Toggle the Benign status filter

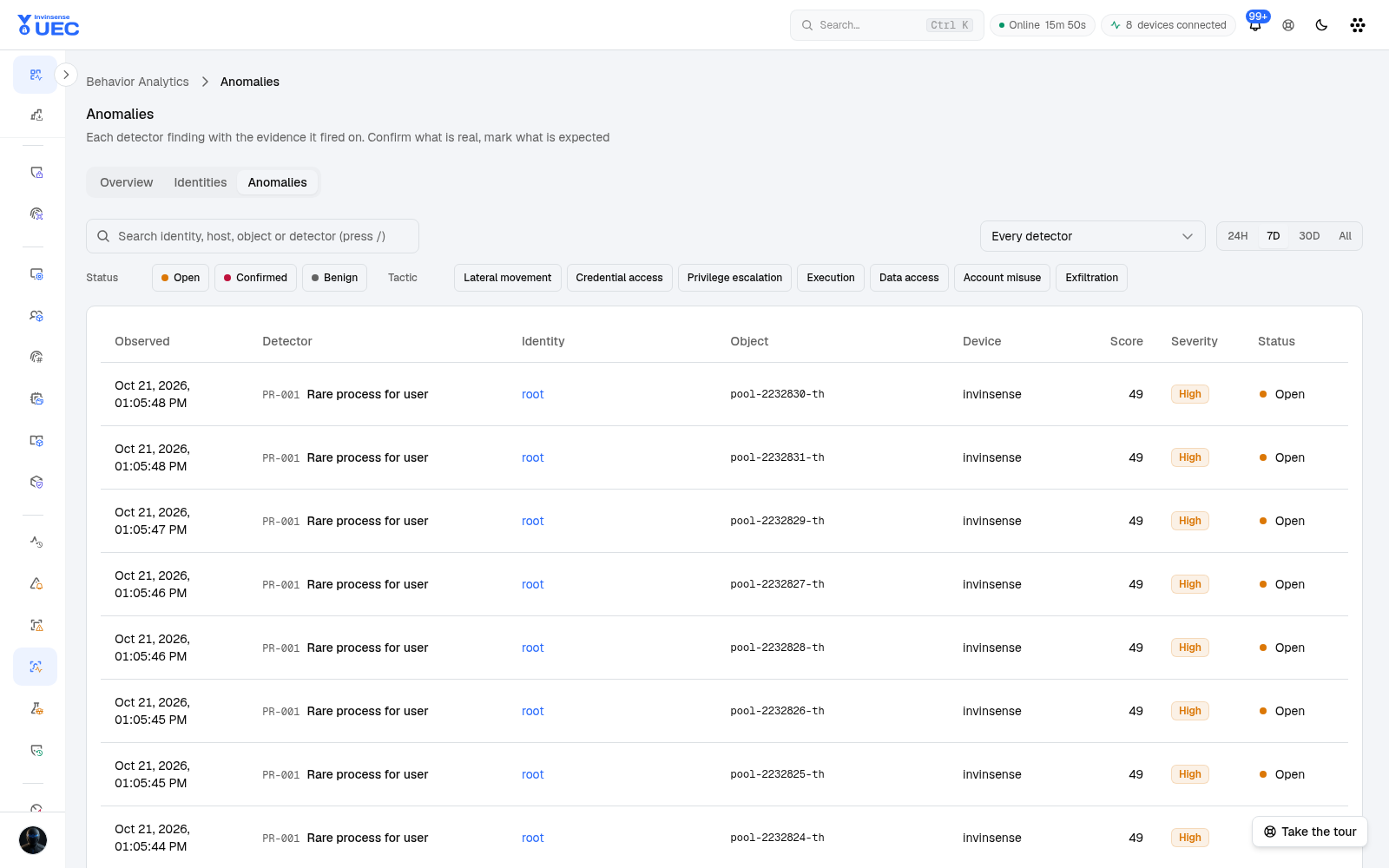pyautogui.click(x=334, y=278)
